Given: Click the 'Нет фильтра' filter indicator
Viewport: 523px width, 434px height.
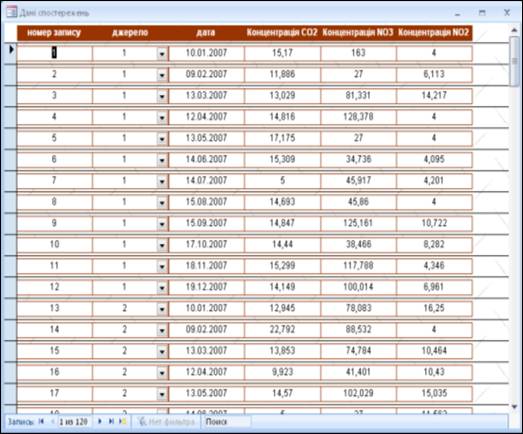Looking at the screenshot, I should 167,422.
